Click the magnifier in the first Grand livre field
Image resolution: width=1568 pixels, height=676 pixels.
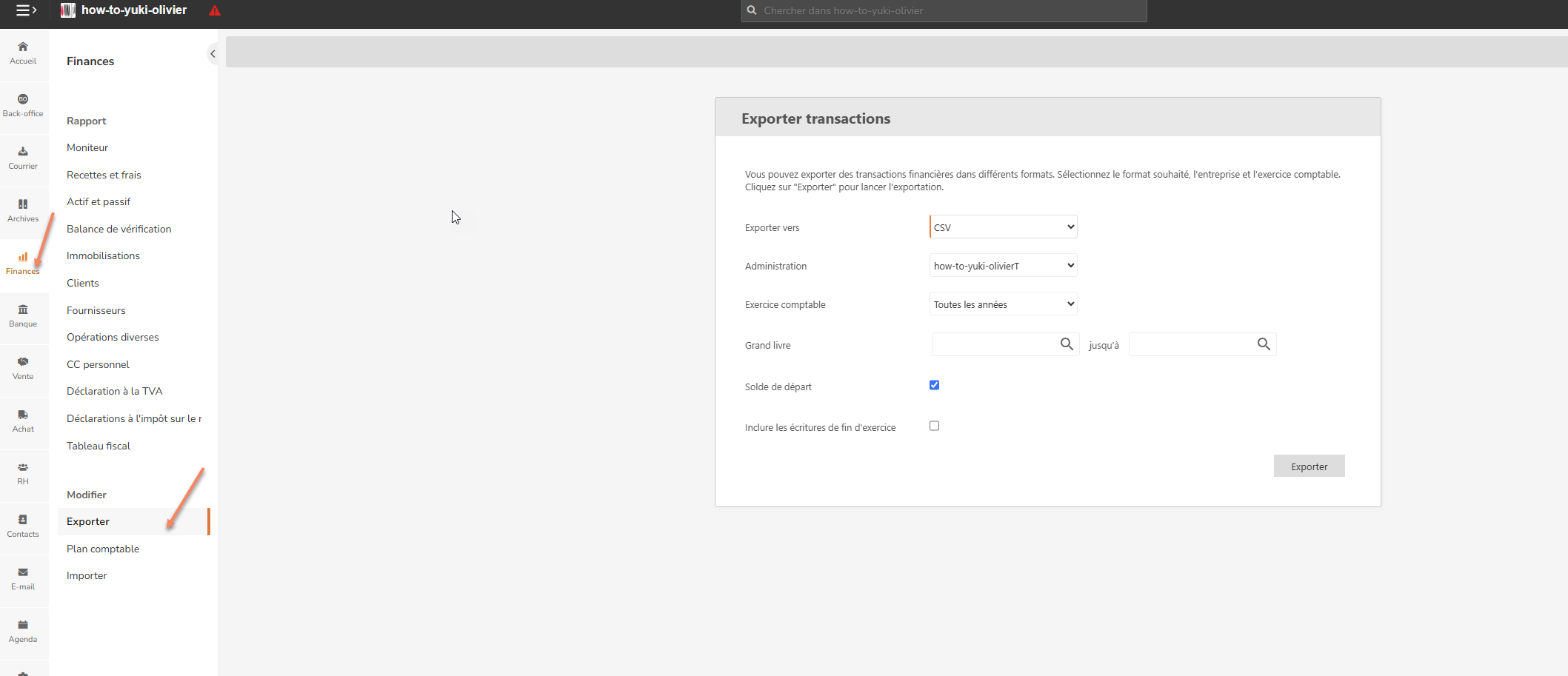[1067, 344]
